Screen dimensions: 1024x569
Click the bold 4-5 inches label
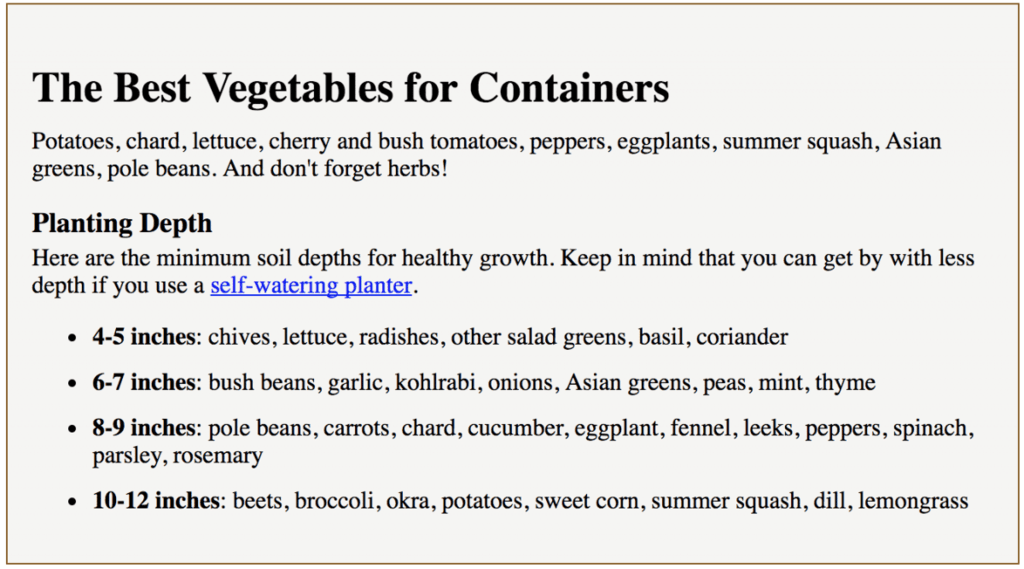144,337
